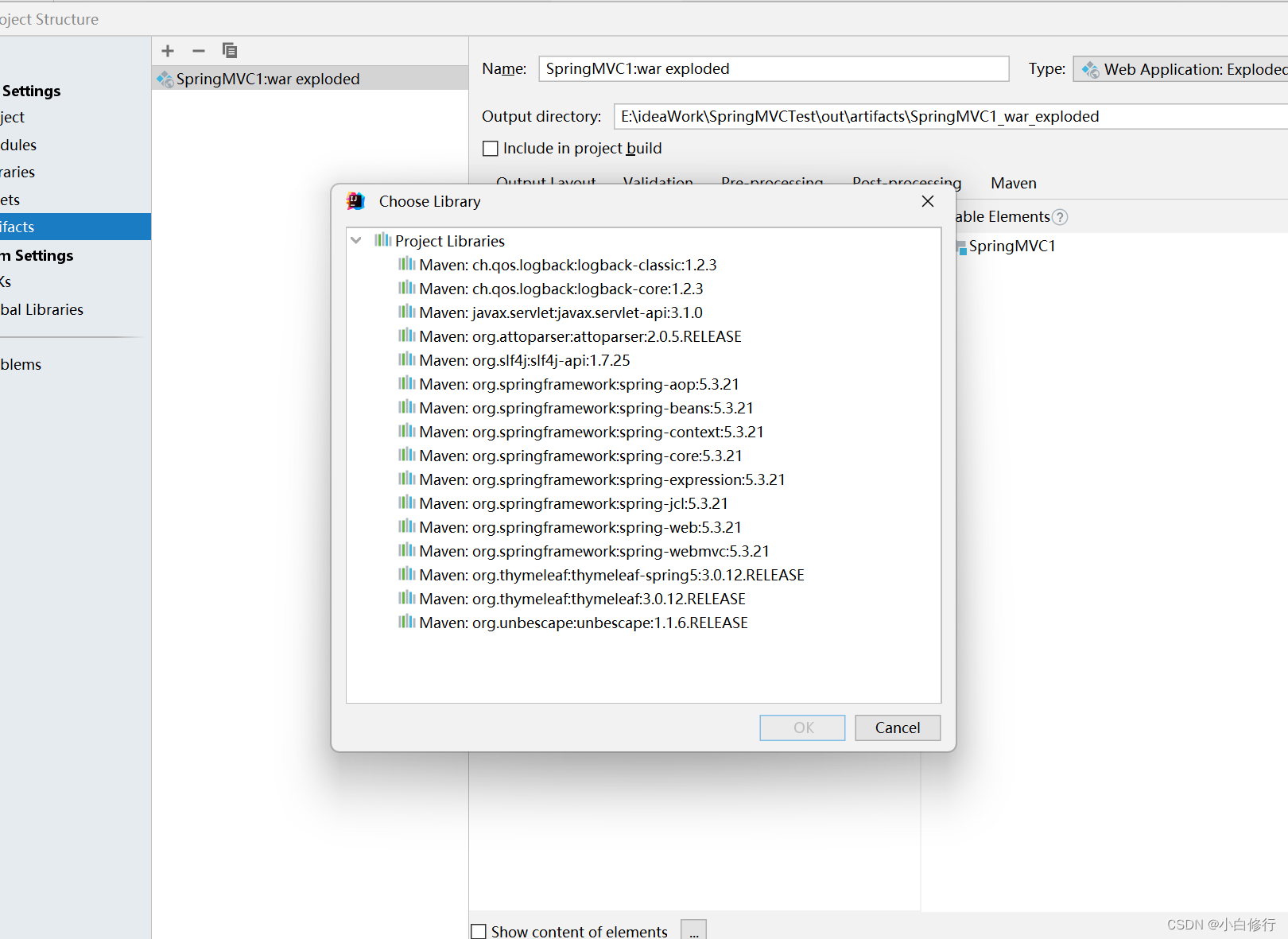Toggle Show content of elements checkbox
The height and width of the screenshot is (939, 1288).
point(479,931)
